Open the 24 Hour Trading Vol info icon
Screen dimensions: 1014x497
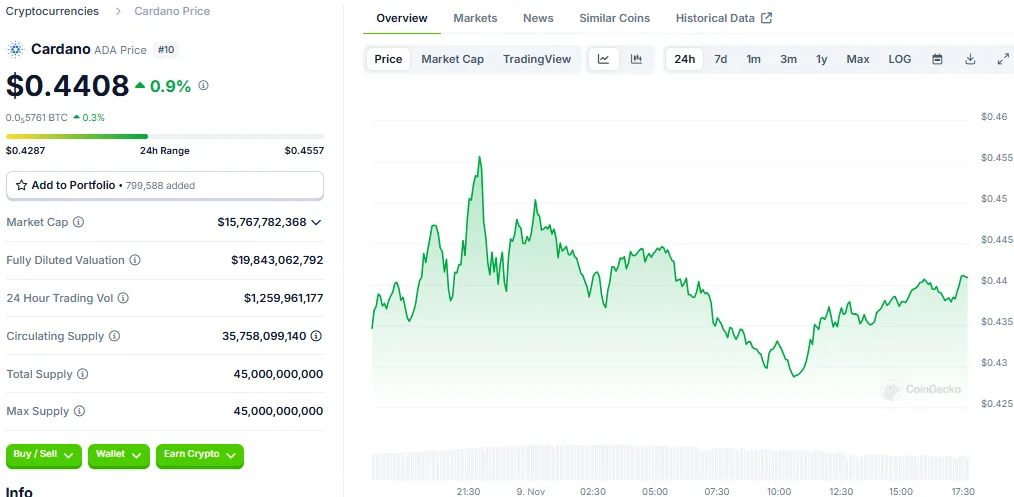(123, 298)
